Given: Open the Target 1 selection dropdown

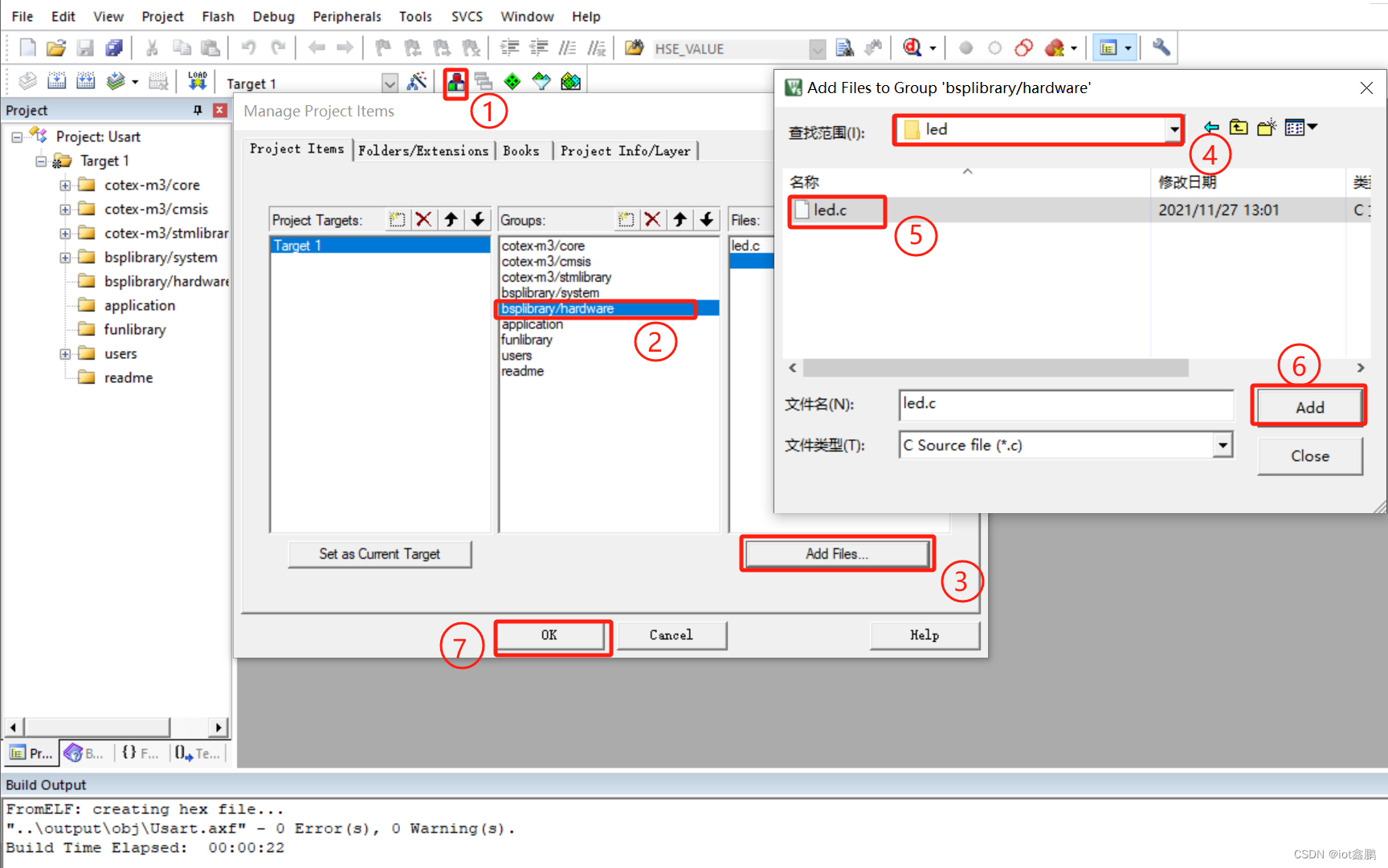Looking at the screenshot, I should point(390,83).
